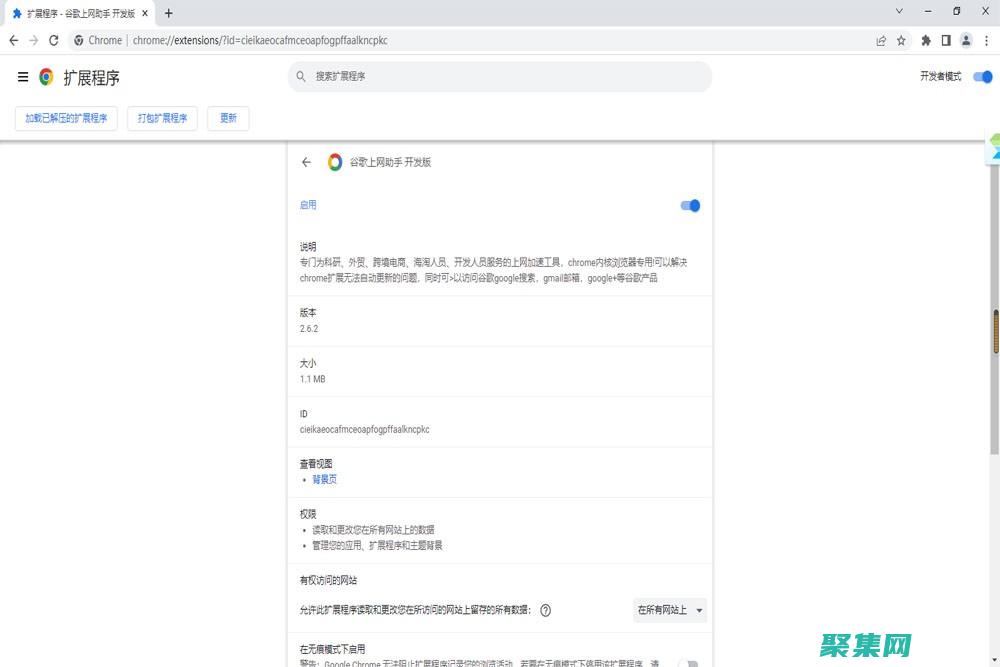Select the 扩展程序 browser tab

(75, 13)
